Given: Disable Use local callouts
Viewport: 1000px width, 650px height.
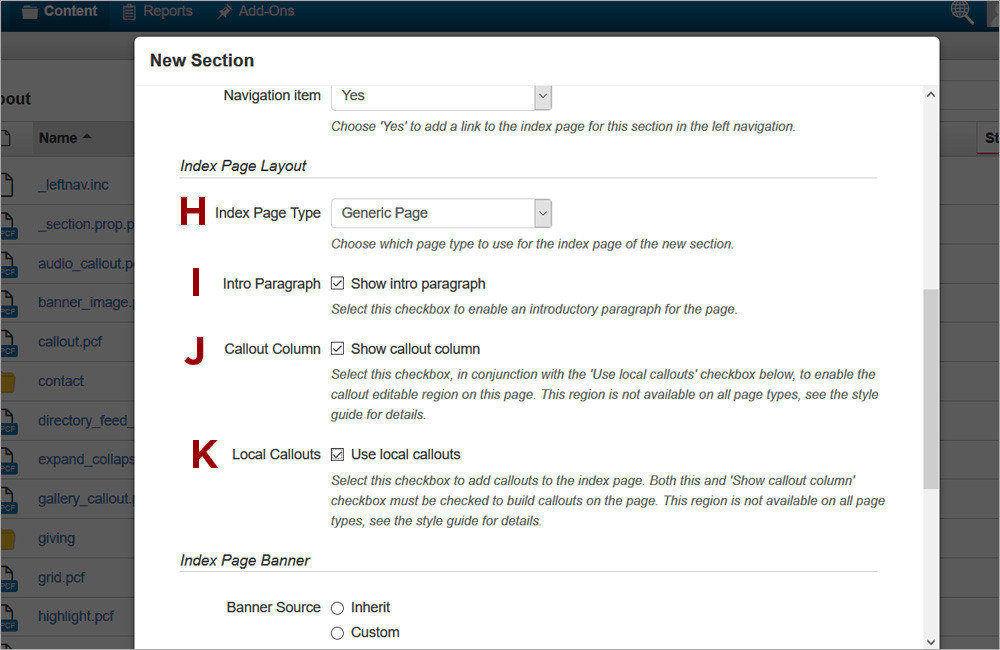Looking at the screenshot, I should 337,453.
